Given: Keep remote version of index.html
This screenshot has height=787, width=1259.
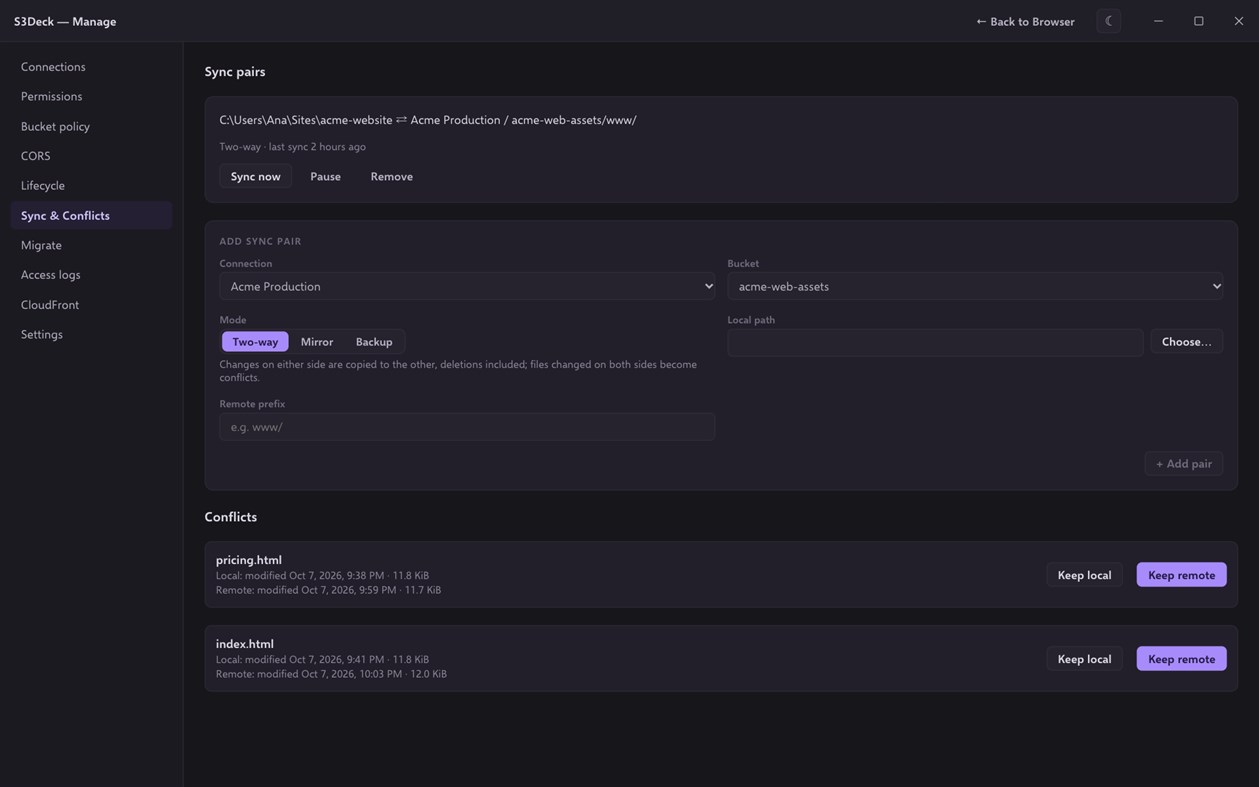Looking at the screenshot, I should pos(1182,659).
